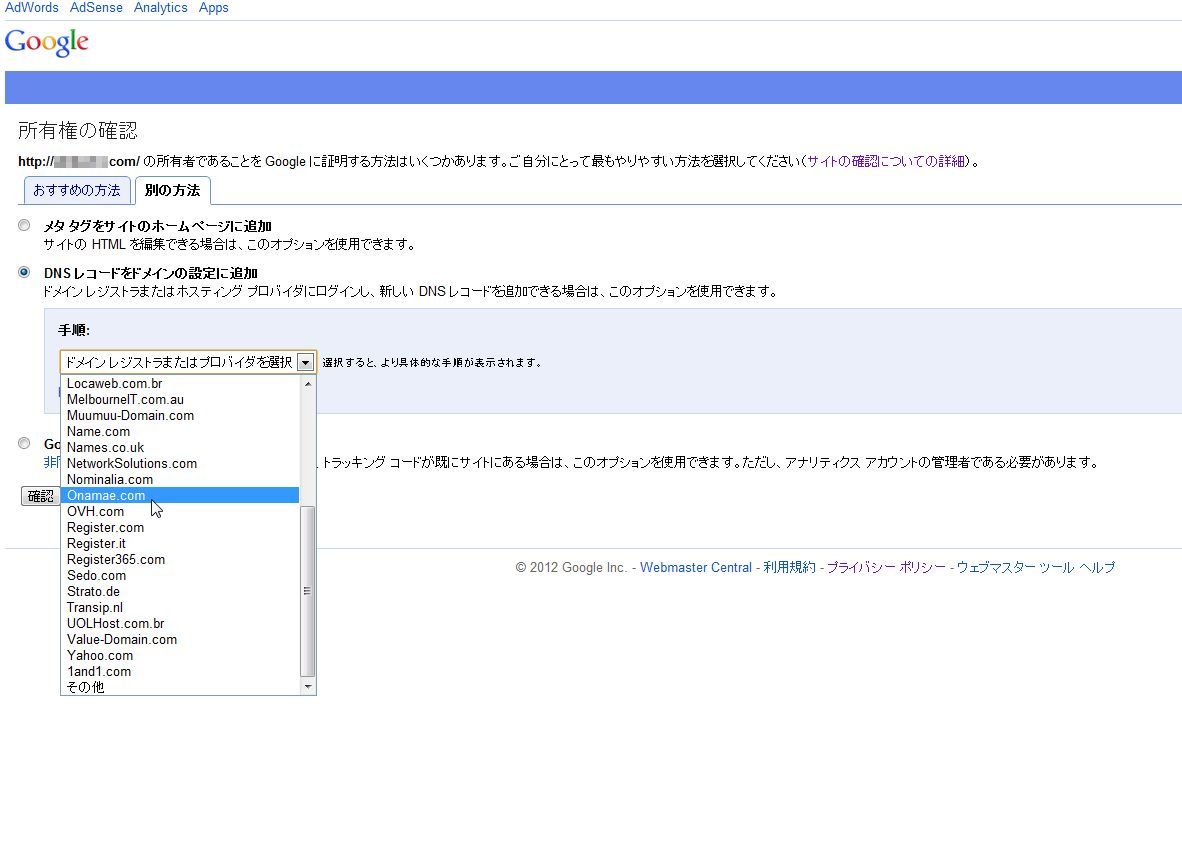Choose Value-Domain.com from the list
Viewport: 1182px width, 853px height.
(179, 640)
